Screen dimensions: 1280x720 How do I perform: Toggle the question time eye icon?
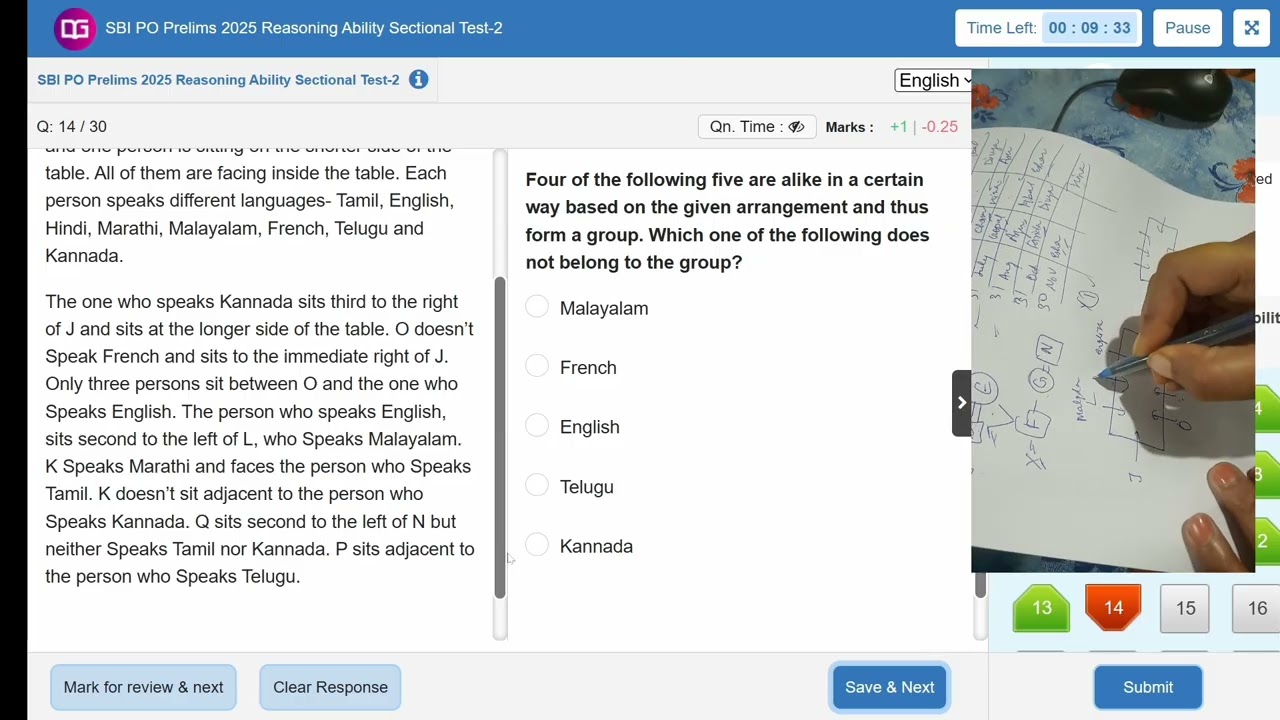pos(796,127)
